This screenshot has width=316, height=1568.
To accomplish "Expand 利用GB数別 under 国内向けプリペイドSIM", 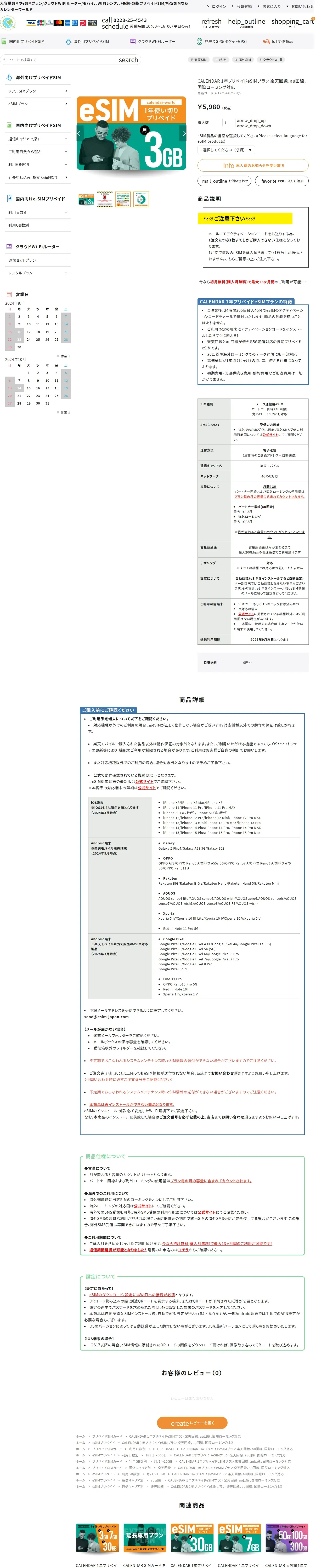I will tap(37, 164).
